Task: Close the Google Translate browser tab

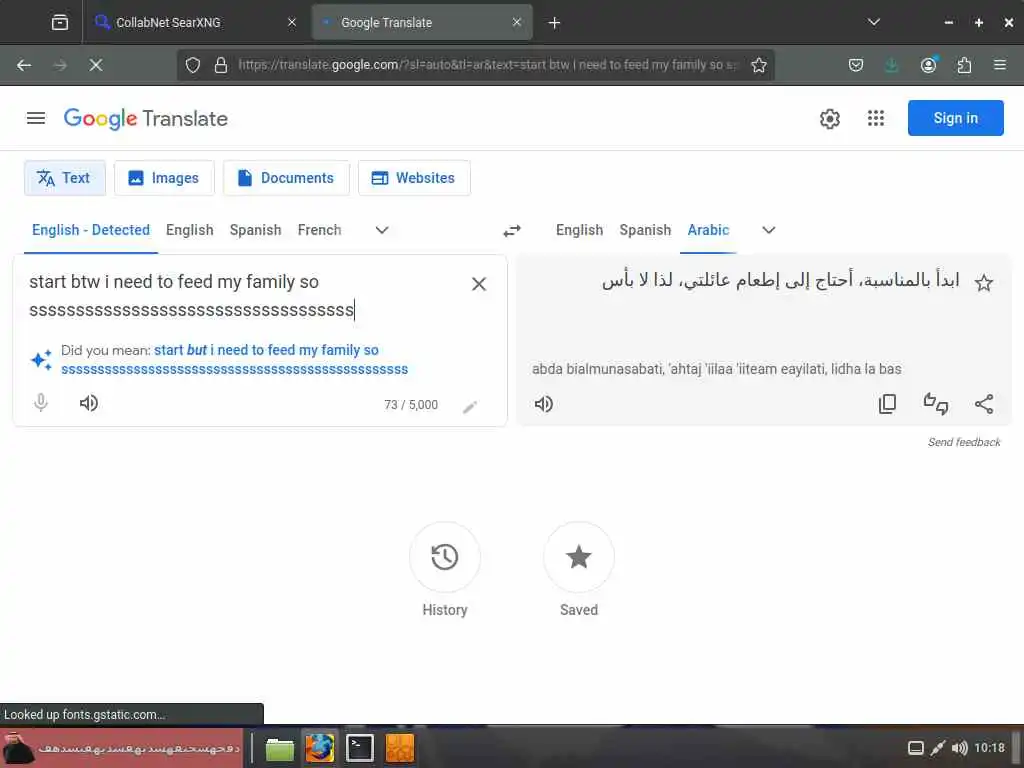Action: coord(517,22)
